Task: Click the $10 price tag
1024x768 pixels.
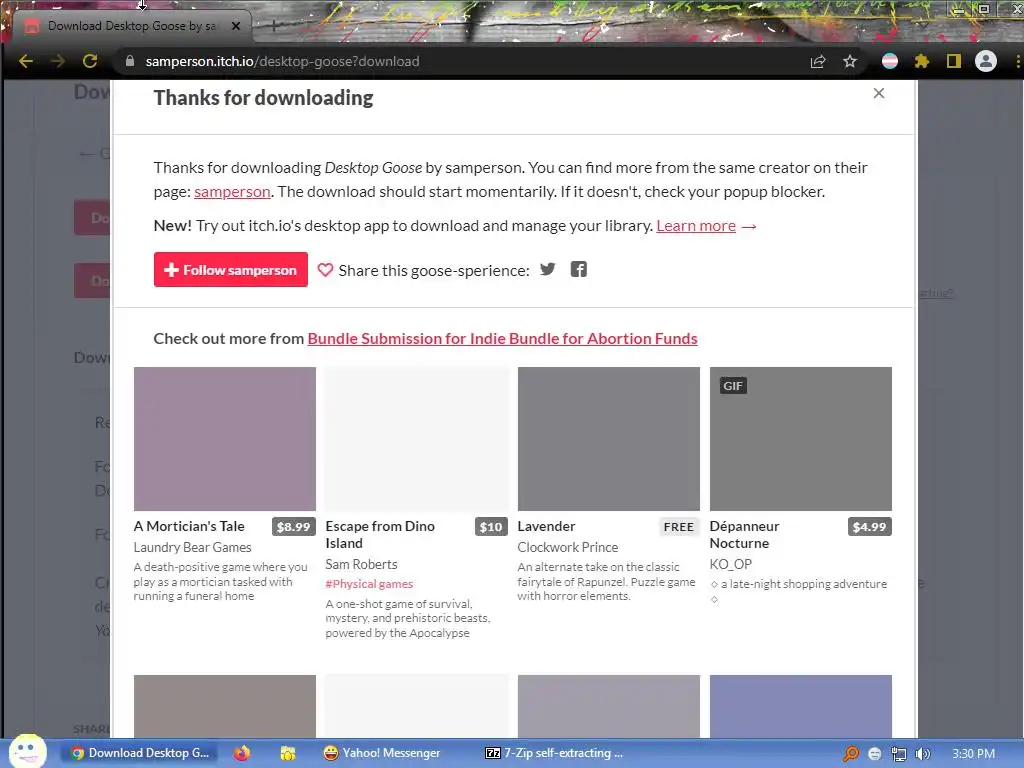Action: 491,527
